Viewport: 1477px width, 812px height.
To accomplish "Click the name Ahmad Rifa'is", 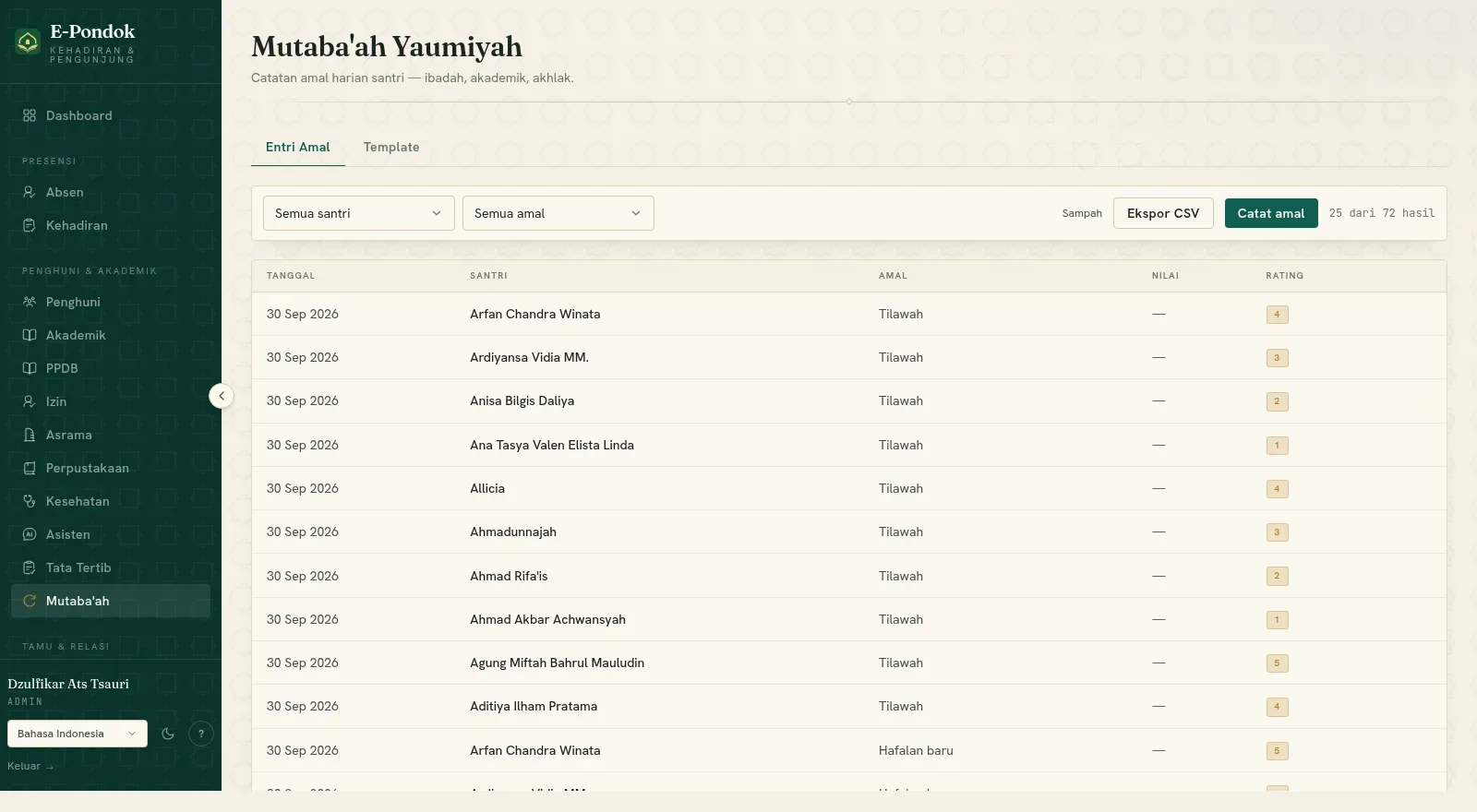I will pos(509,576).
